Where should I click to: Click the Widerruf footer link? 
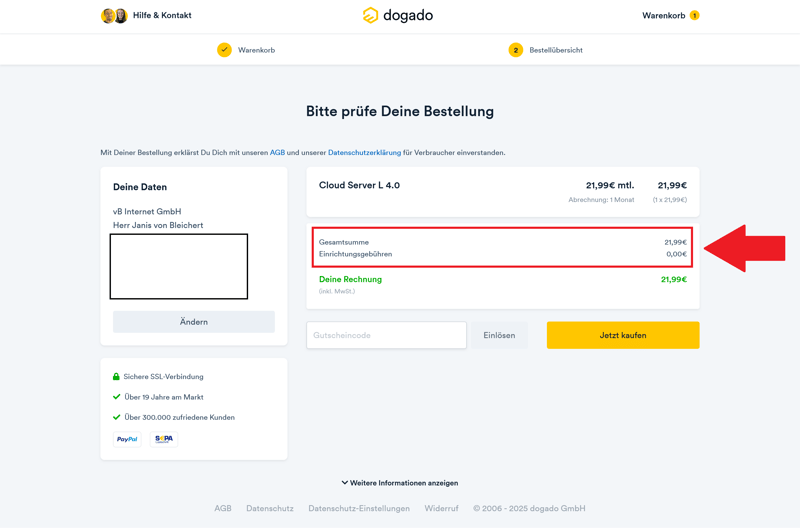441,508
